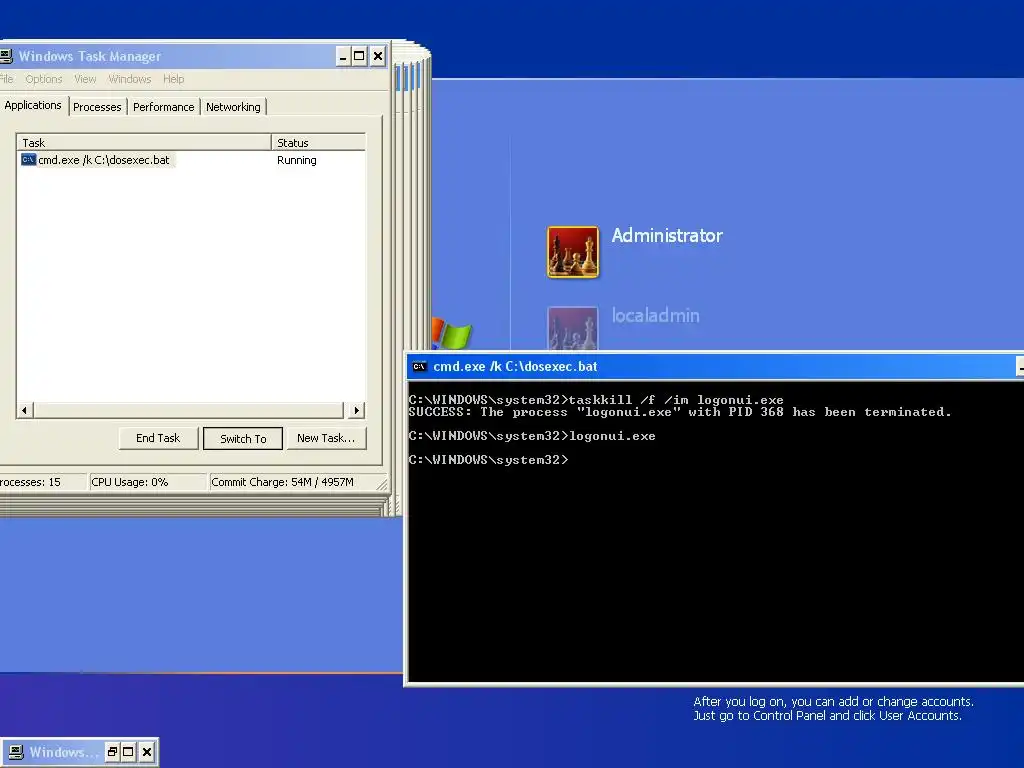
Task: Minimize the Windows Task Manager window
Action: (x=343, y=56)
